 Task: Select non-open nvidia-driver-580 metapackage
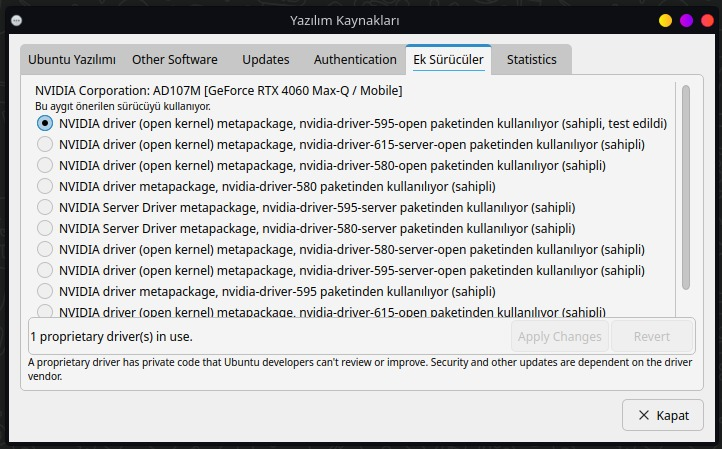45,186
